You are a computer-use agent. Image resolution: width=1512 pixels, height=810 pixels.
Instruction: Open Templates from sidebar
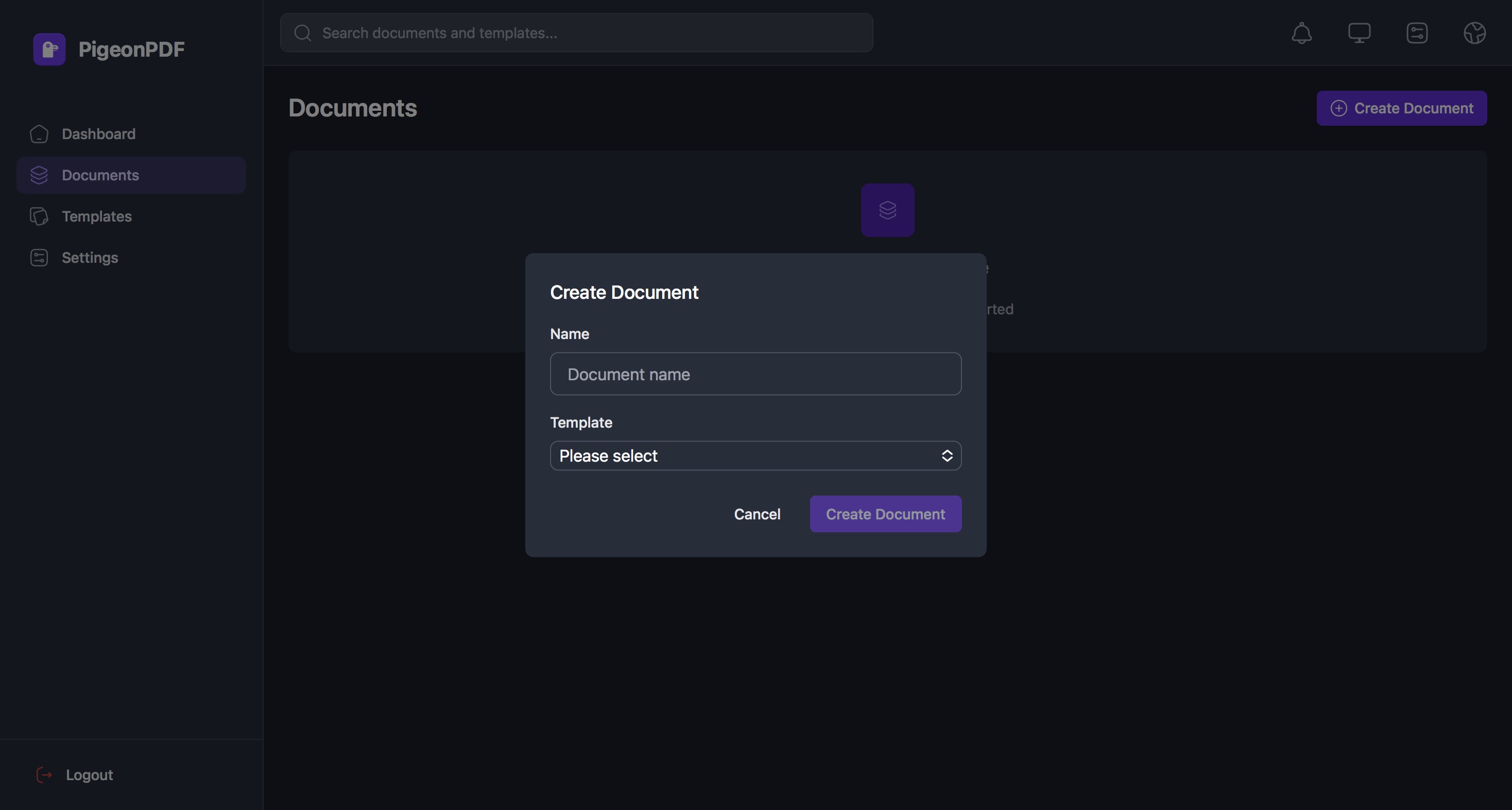point(131,216)
